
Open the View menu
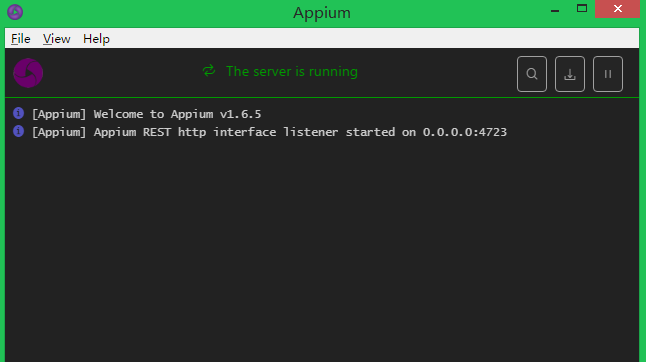pyautogui.click(x=56, y=39)
